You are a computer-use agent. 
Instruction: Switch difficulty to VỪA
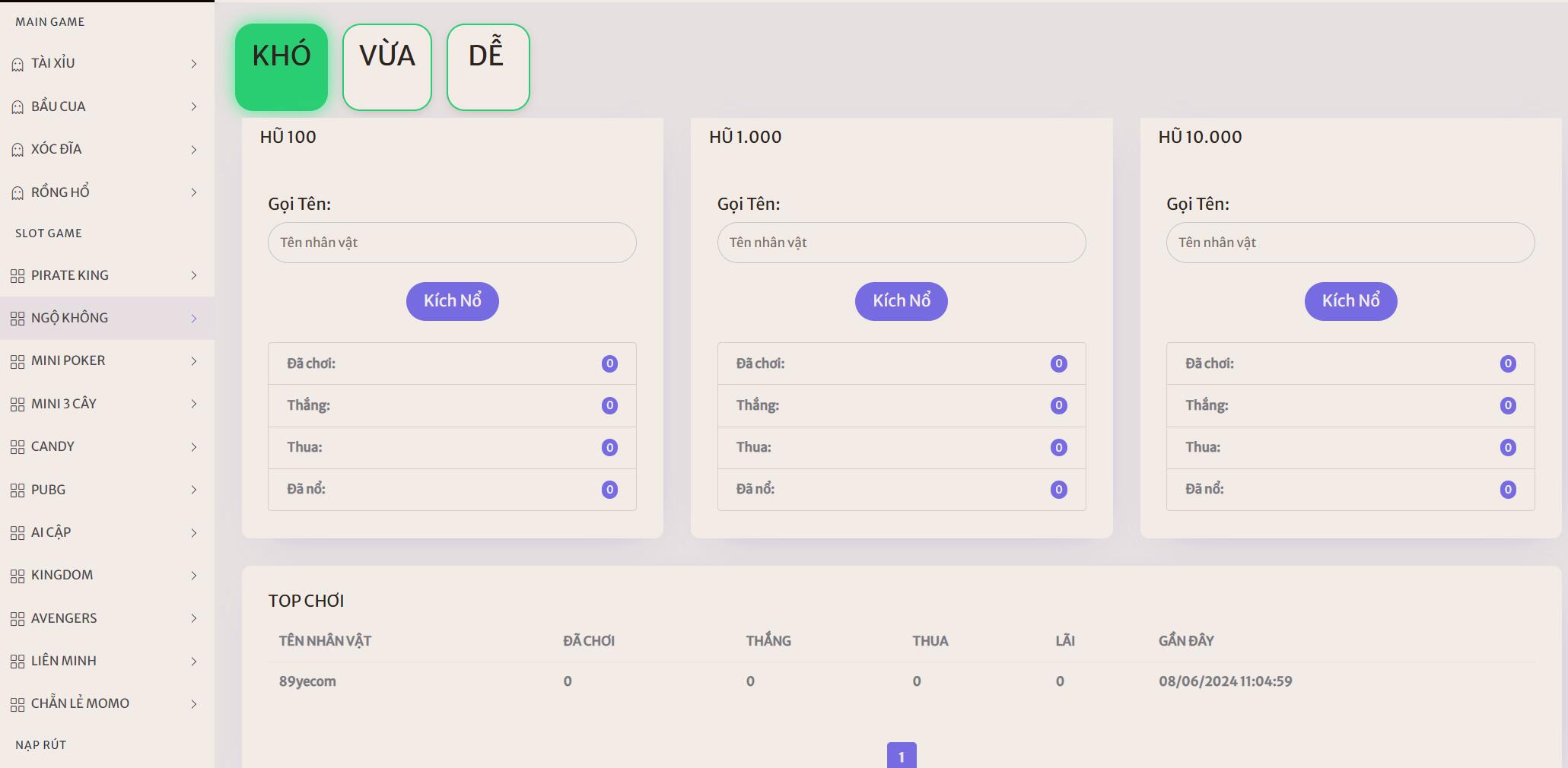click(387, 67)
